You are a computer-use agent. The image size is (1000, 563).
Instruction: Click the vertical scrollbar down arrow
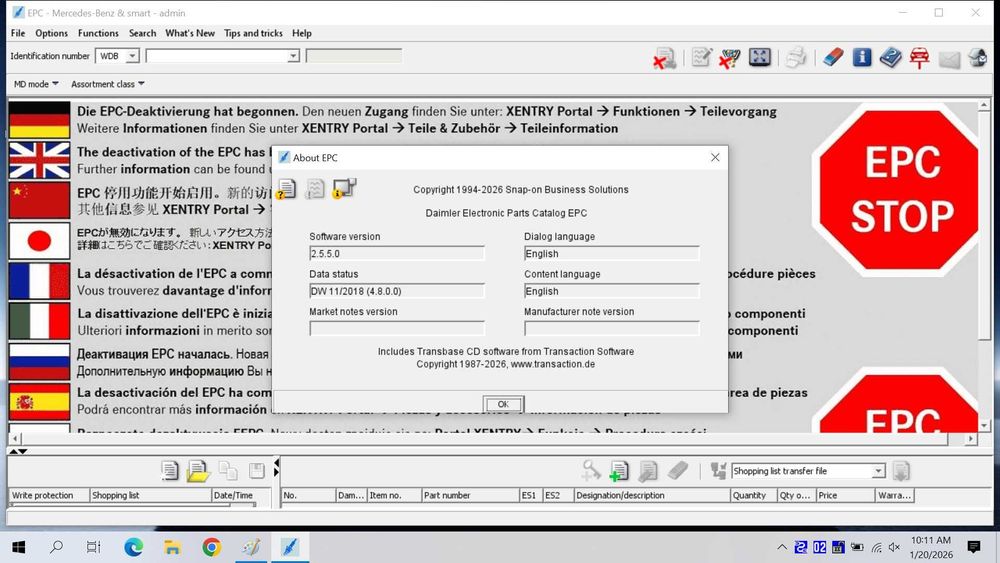[x=984, y=425]
